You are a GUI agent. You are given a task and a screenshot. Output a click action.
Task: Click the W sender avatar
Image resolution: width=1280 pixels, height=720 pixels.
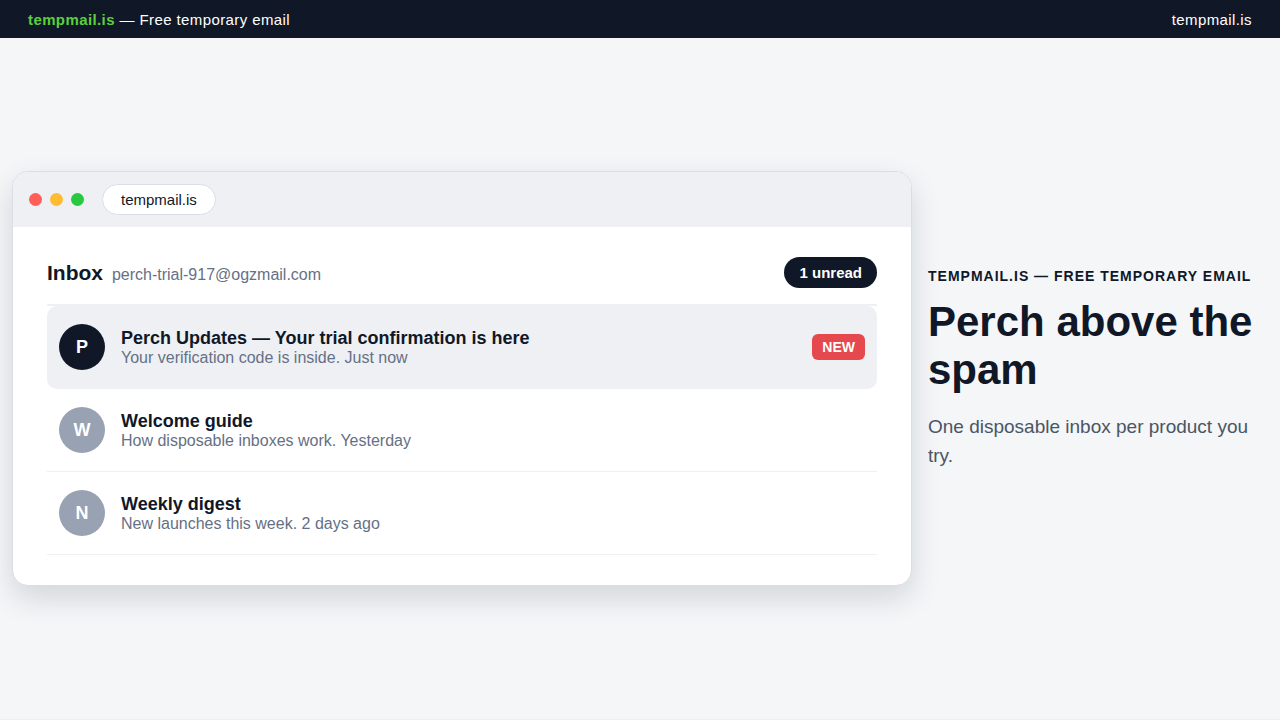[82, 430]
